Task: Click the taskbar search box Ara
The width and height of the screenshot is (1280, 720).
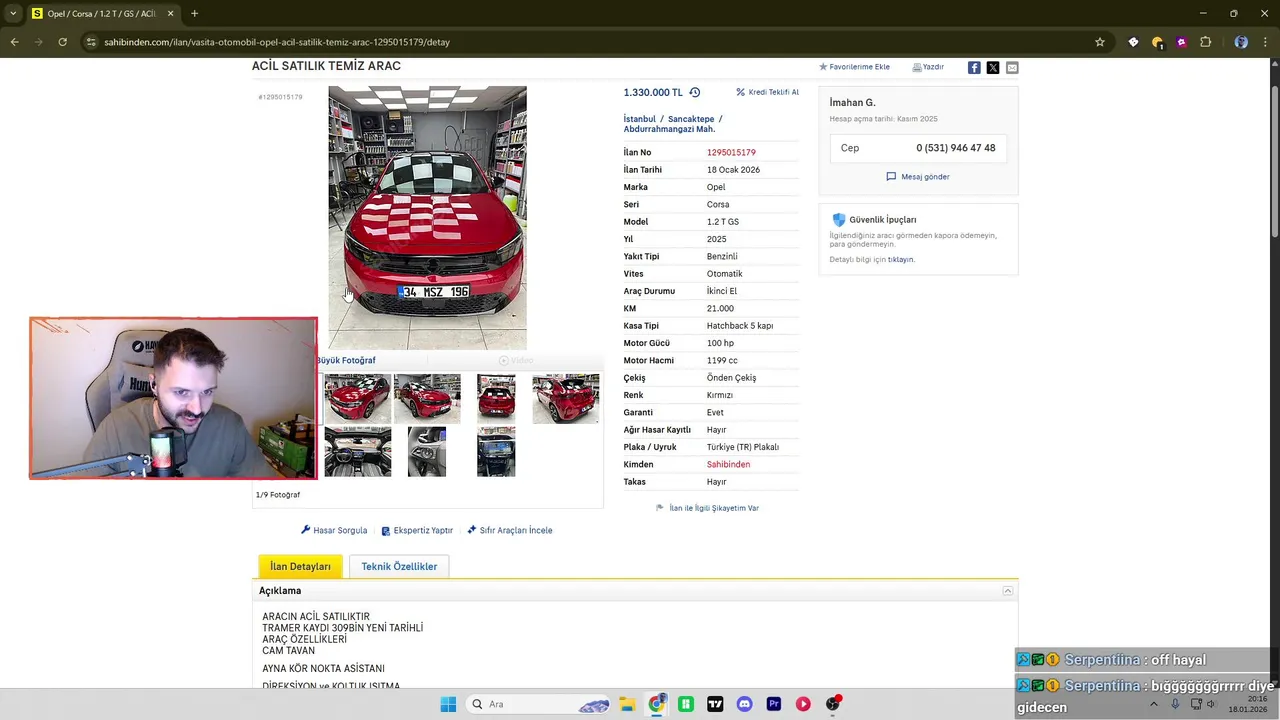Action: 540,704
